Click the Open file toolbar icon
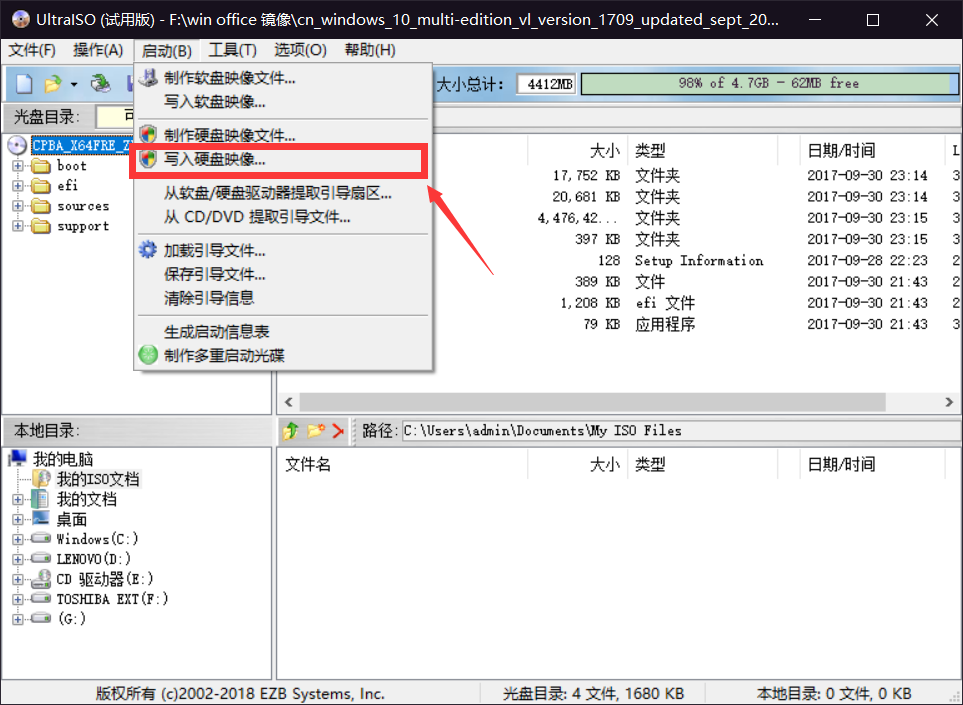The height and width of the screenshot is (705, 963). click(53, 84)
